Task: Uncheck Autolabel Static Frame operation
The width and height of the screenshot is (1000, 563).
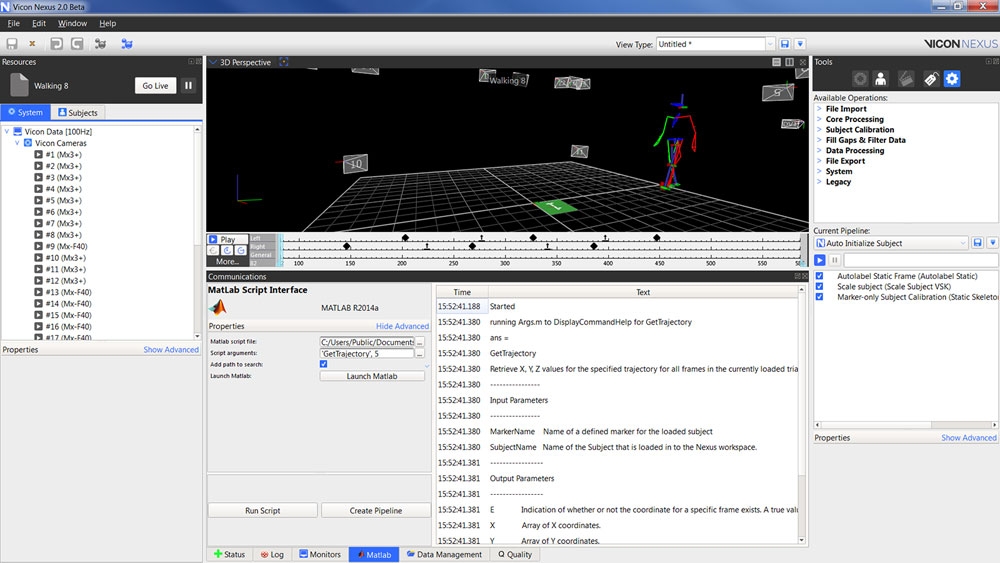Action: [820, 276]
